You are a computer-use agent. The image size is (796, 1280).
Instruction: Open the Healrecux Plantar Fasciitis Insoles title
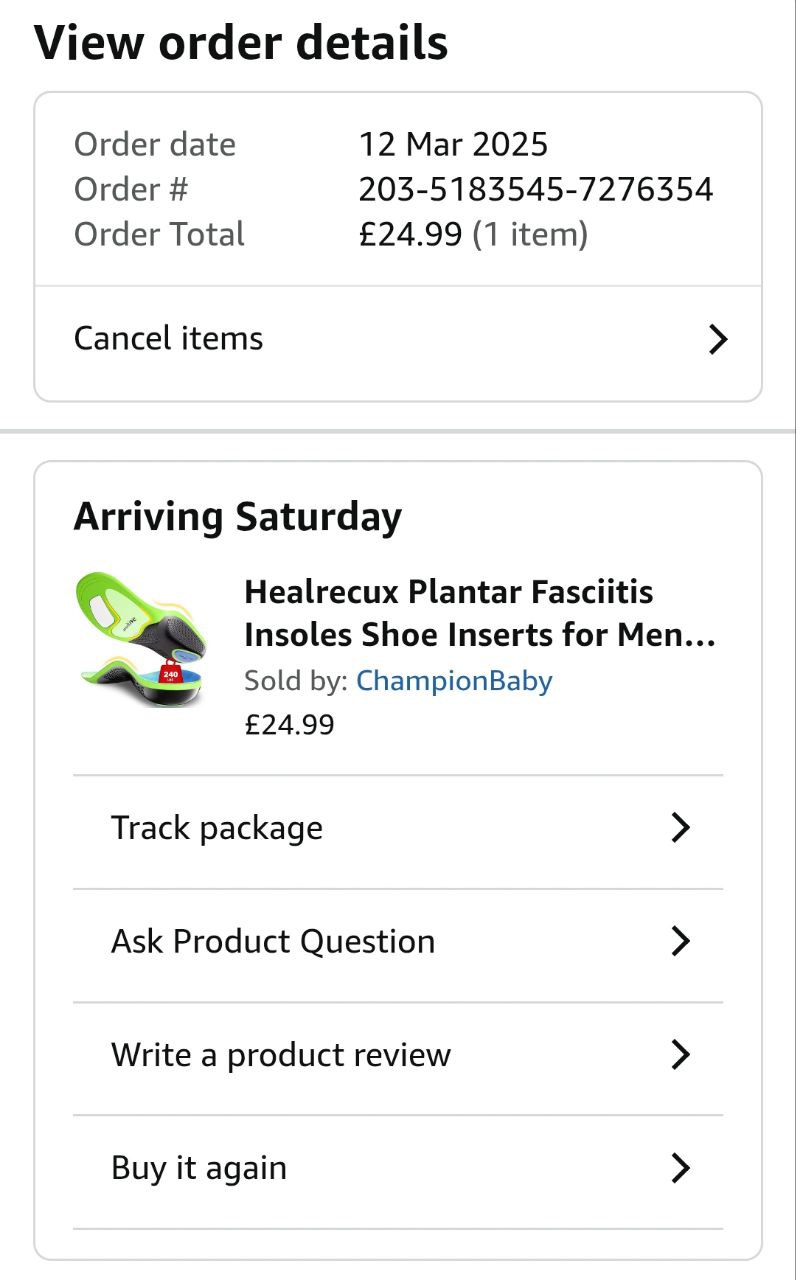480,613
